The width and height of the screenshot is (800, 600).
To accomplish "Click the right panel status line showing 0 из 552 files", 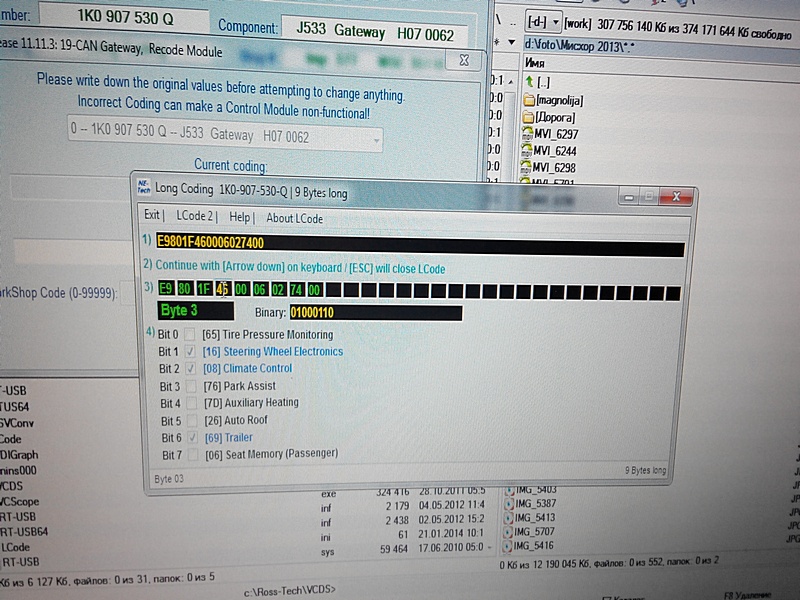I will (610, 562).
